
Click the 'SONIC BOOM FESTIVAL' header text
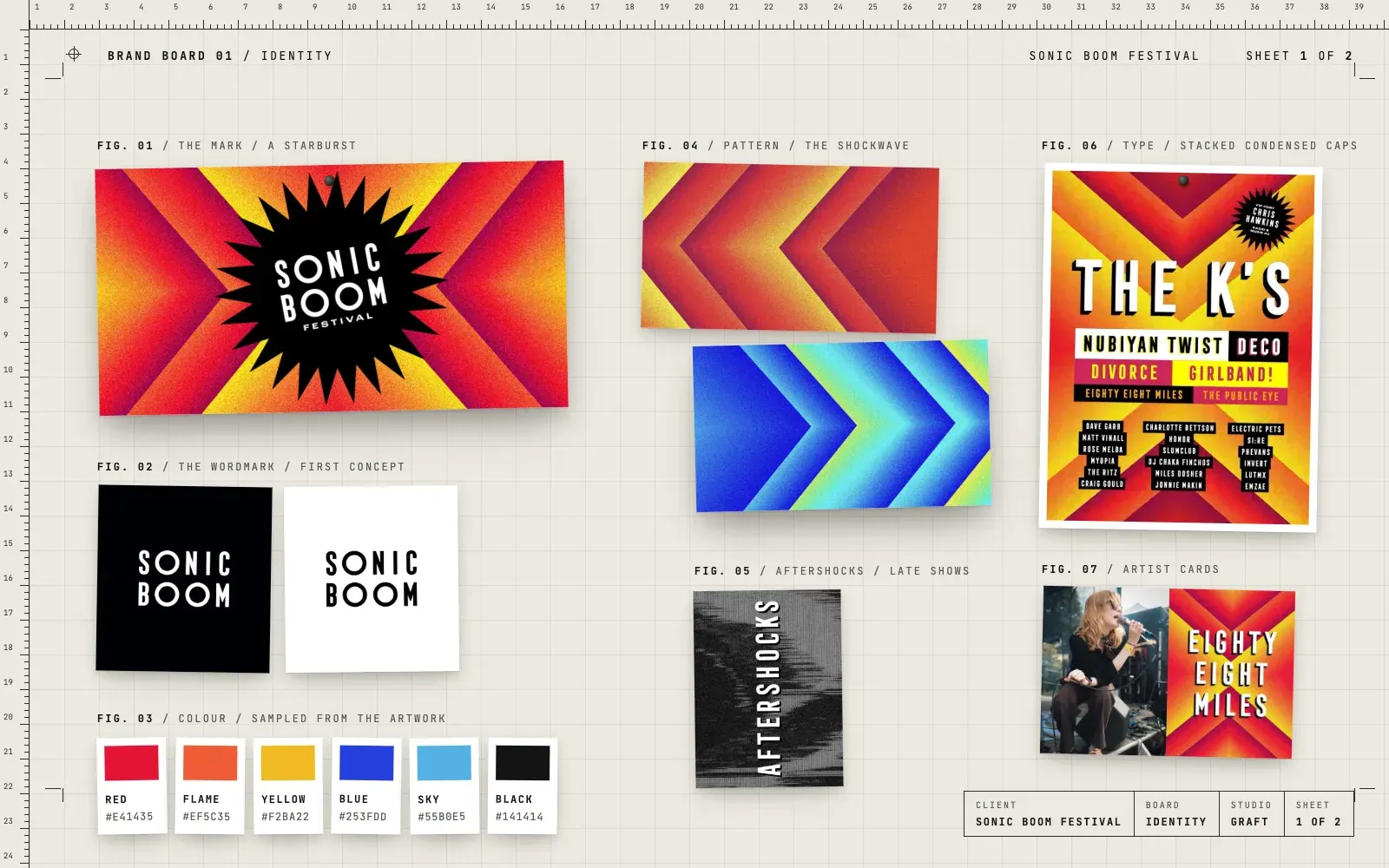point(1114,56)
